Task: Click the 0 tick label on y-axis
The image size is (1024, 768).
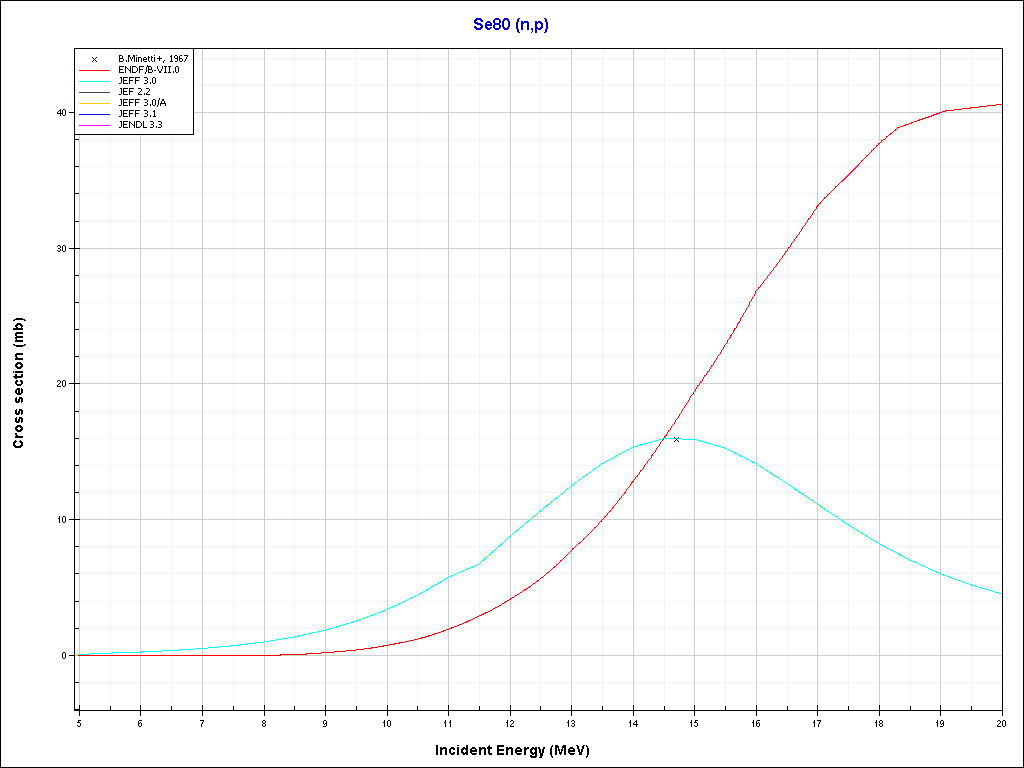Action: 64,656
